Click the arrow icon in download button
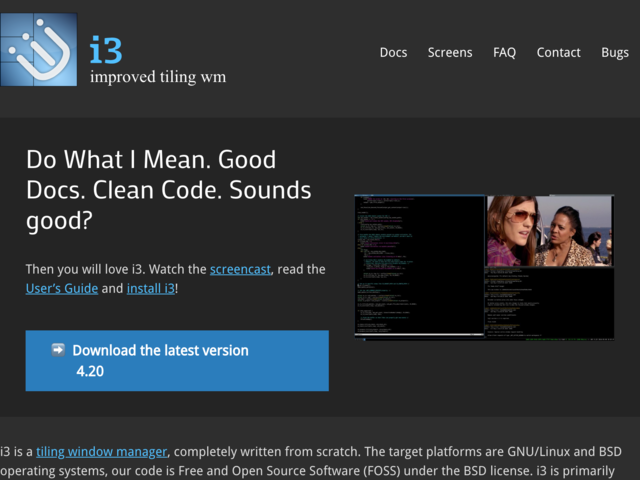Image resolution: width=640 pixels, height=480 pixels. [58, 350]
